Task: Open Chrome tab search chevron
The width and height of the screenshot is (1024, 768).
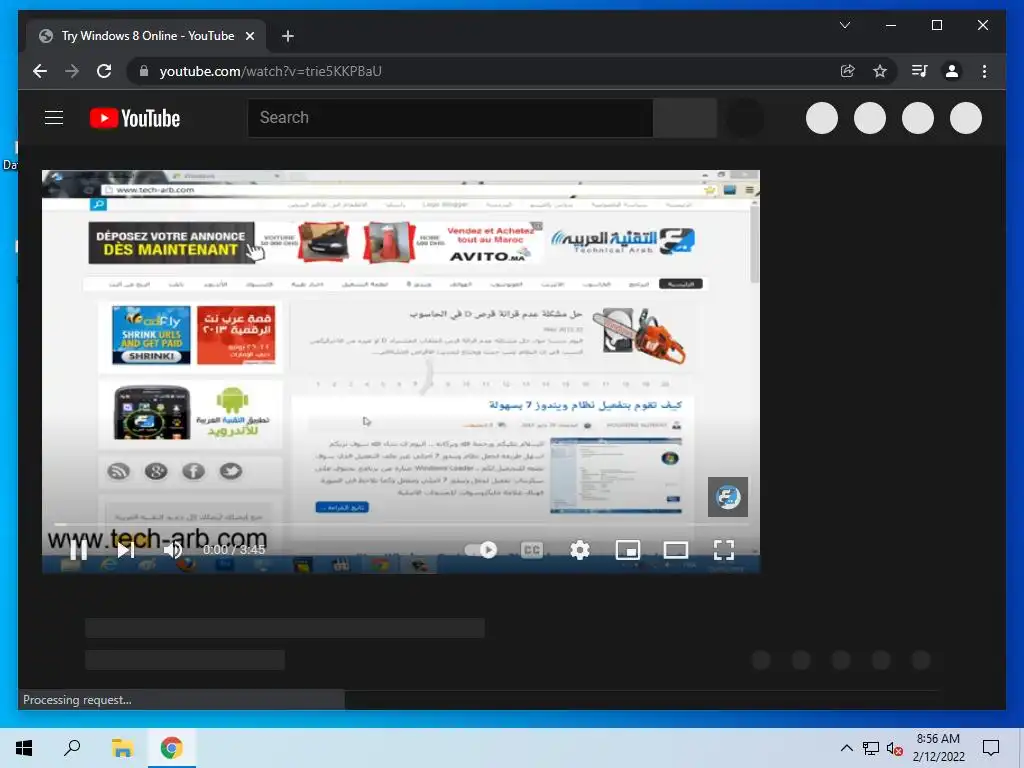Action: pos(844,25)
